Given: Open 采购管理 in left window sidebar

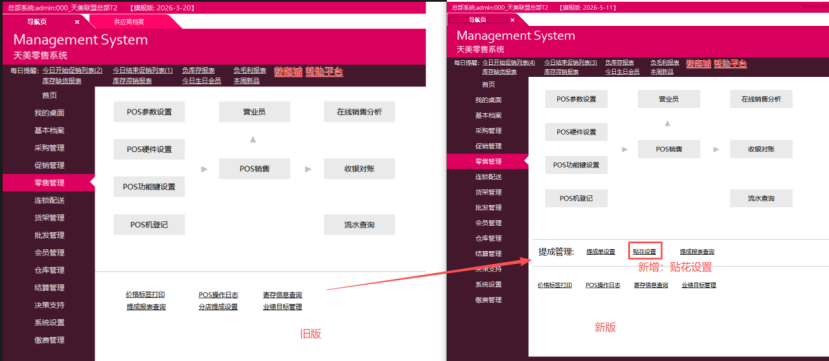Looking at the screenshot, I should (x=49, y=148).
